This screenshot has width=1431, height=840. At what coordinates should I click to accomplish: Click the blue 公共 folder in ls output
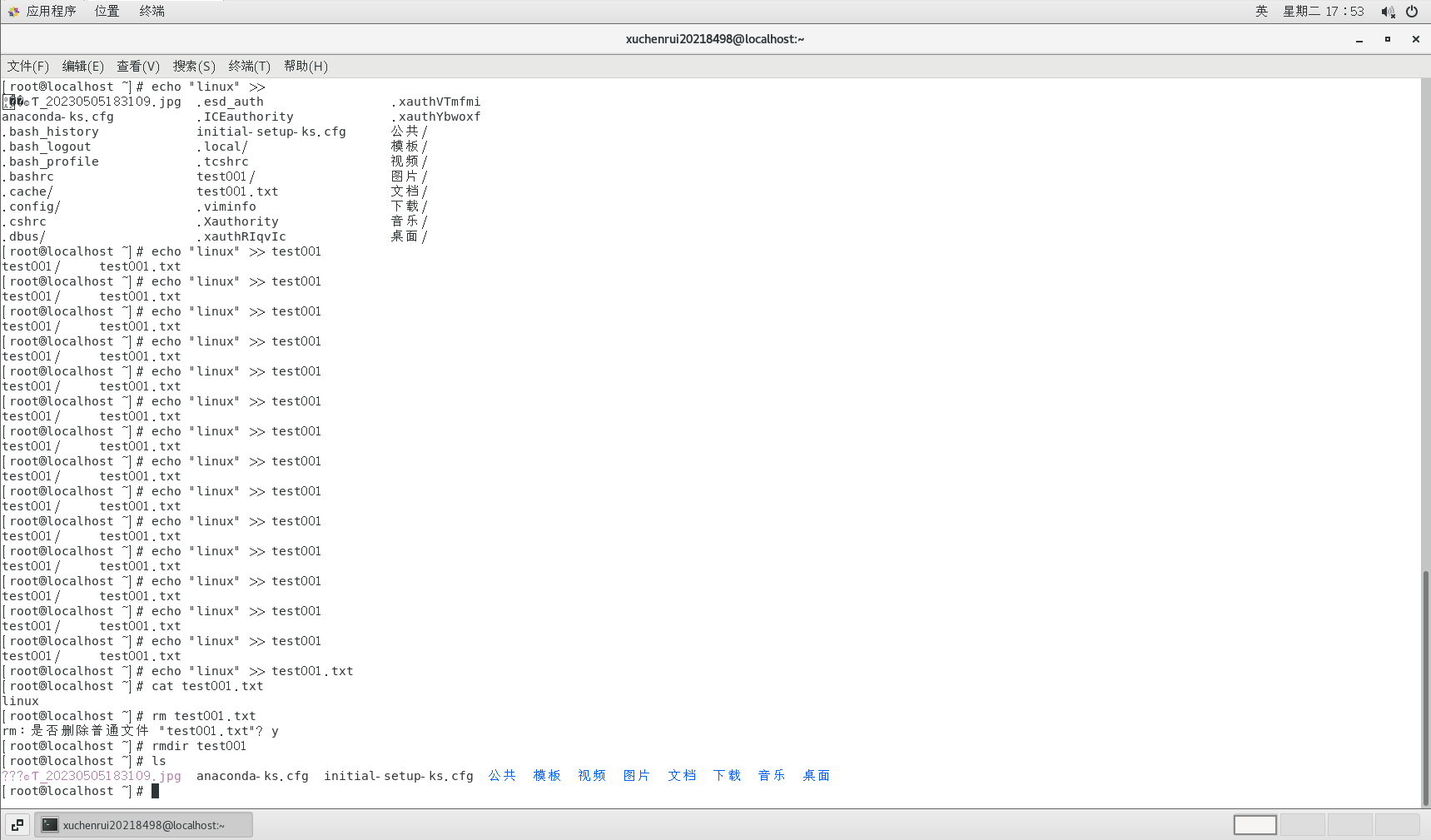coord(502,776)
